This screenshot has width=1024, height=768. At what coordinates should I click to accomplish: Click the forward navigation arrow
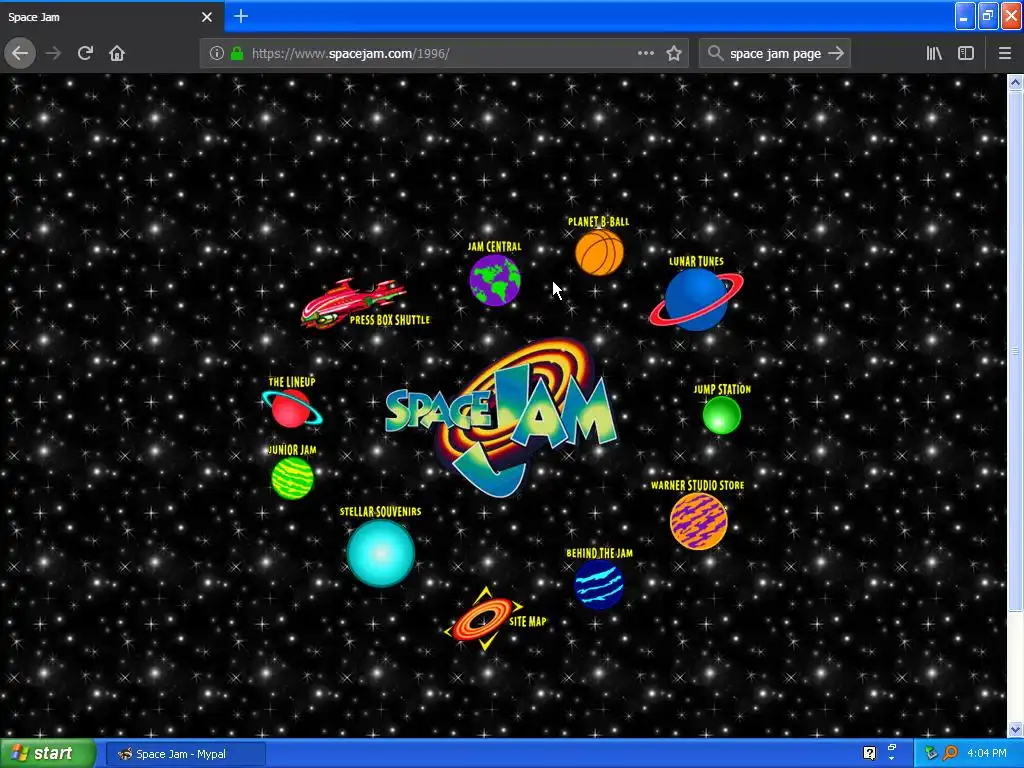click(x=54, y=54)
